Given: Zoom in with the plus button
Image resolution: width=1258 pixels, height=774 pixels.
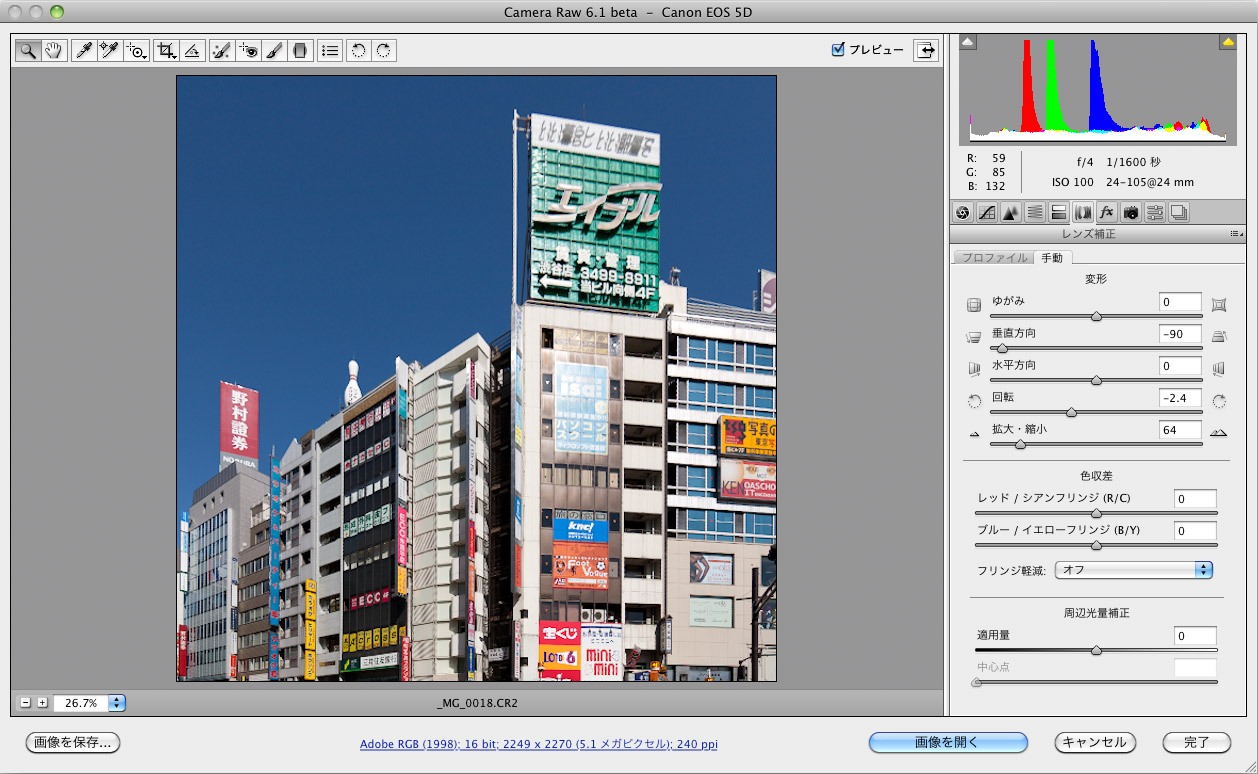Looking at the screenshot, I should pos(42,702).
